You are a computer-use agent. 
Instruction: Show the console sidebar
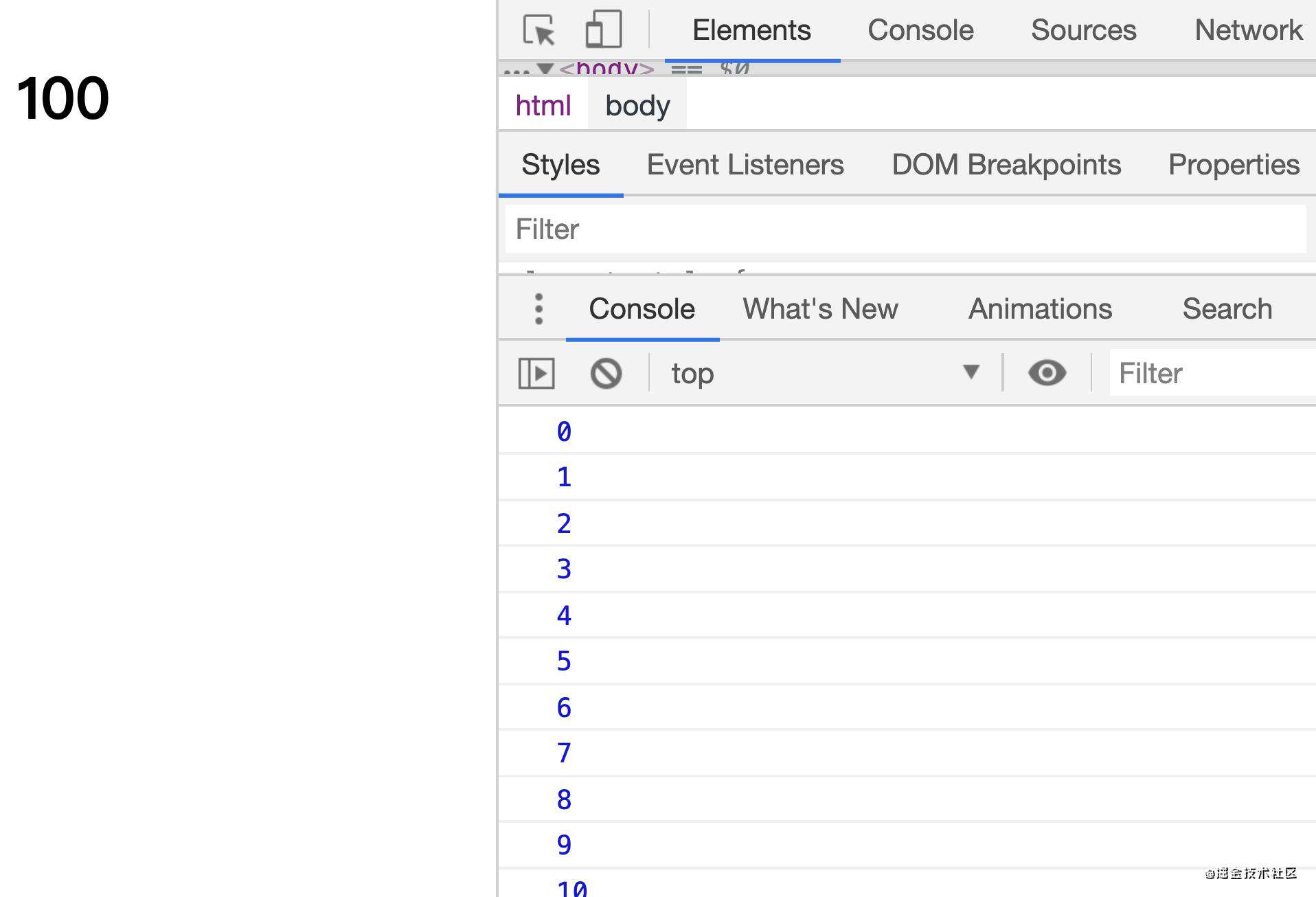536,374
